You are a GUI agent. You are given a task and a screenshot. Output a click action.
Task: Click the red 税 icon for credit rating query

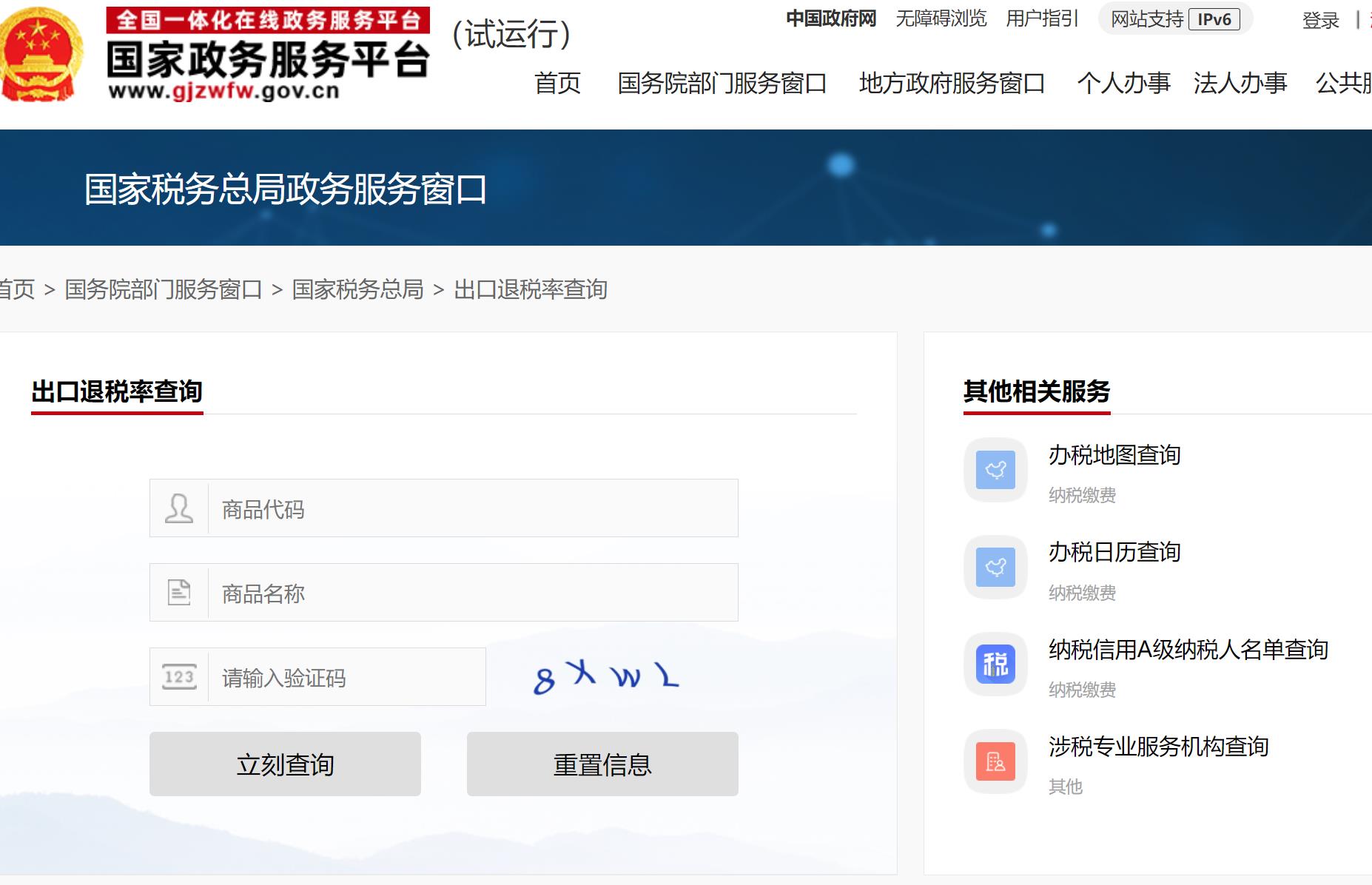click(x=995, y=664)
